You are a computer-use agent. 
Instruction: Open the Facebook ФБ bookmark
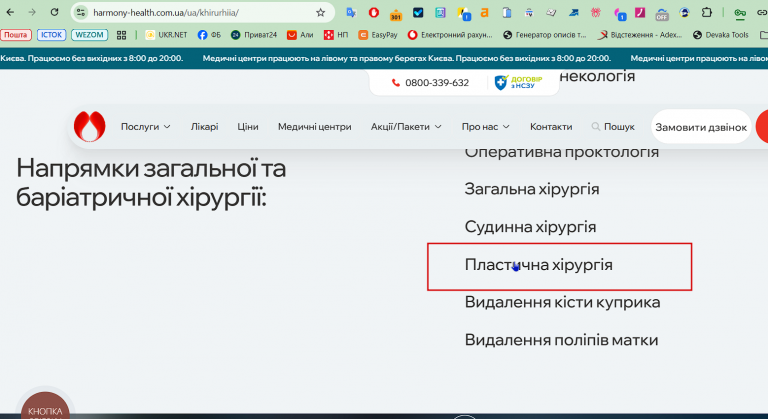209,35
